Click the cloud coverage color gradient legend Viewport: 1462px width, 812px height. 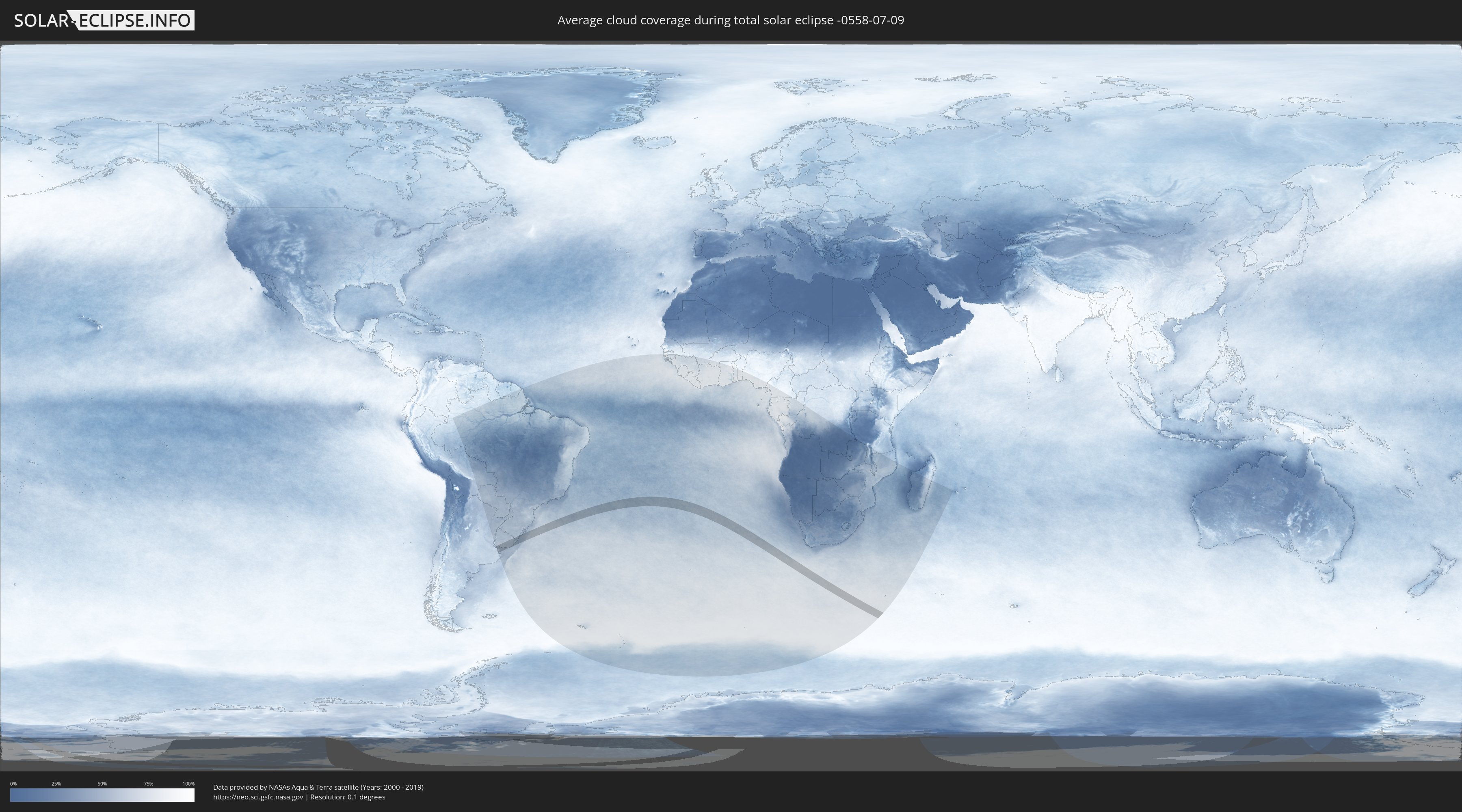(102, 795)
